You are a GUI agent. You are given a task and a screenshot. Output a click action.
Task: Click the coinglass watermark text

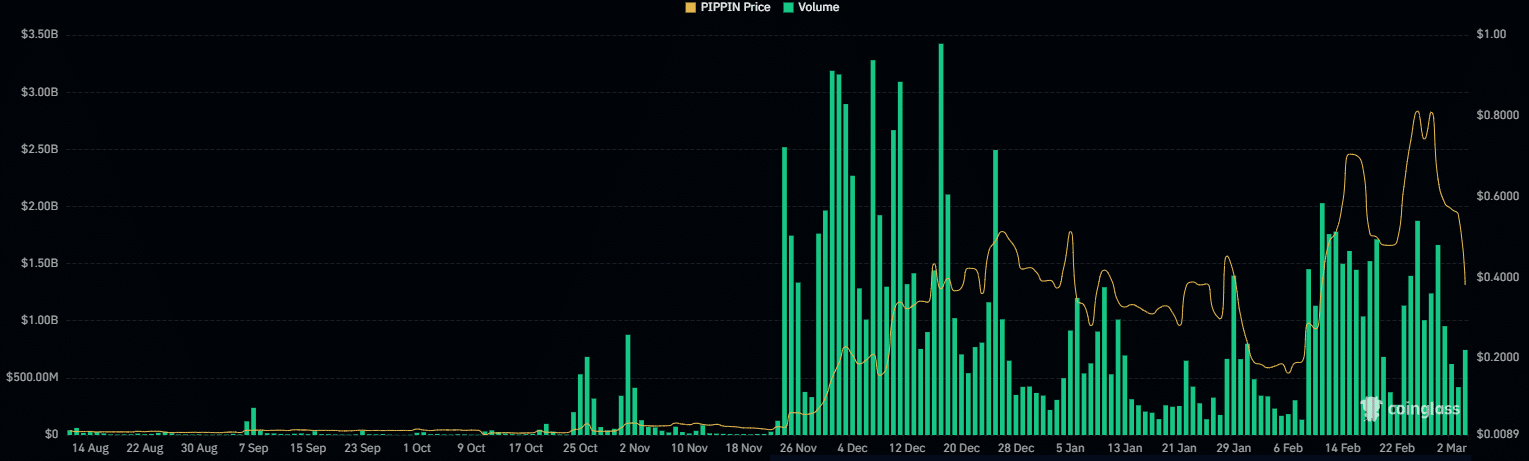coord(1422,409)
